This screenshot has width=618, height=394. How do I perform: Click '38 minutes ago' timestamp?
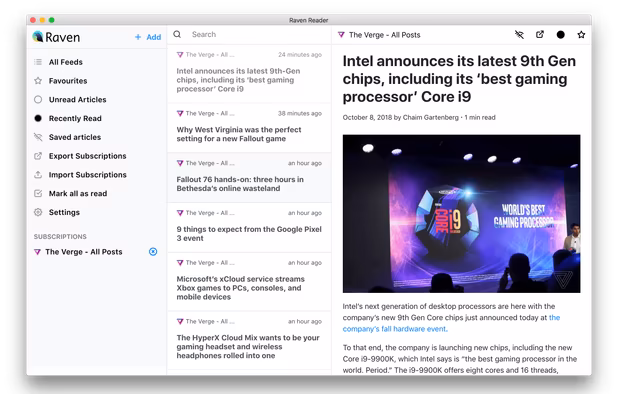click(x=300, y=113)
